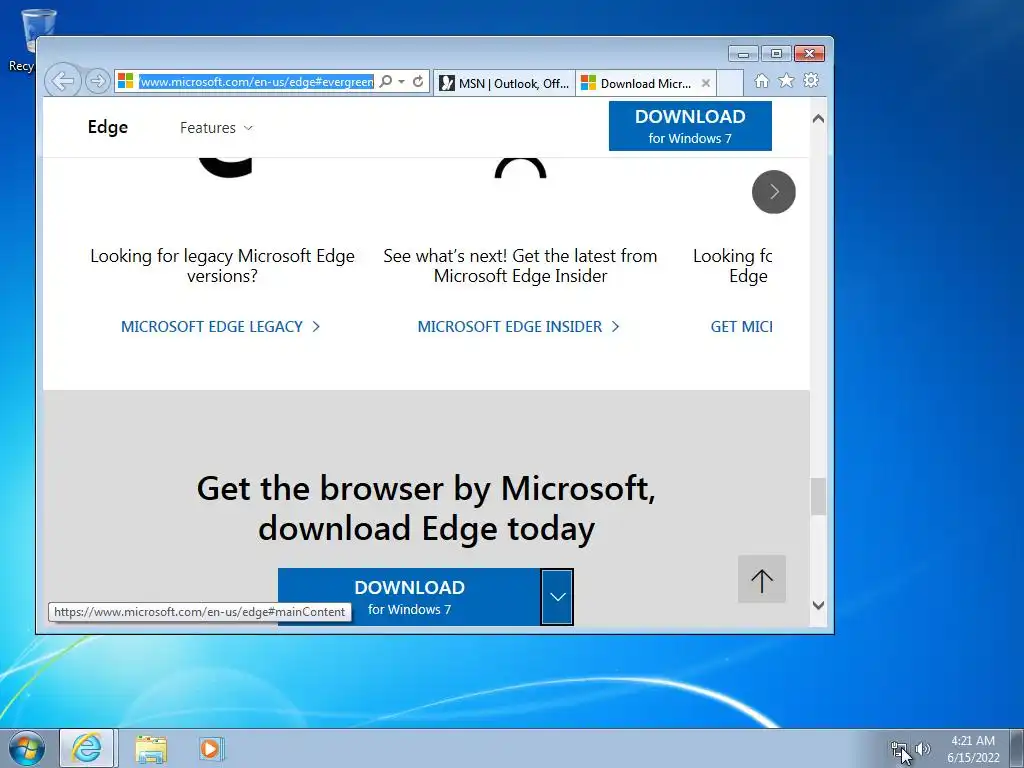This screenshot has width=1024, height=768.
Task: Click the Edge heading link
Action: click(108, 127)
